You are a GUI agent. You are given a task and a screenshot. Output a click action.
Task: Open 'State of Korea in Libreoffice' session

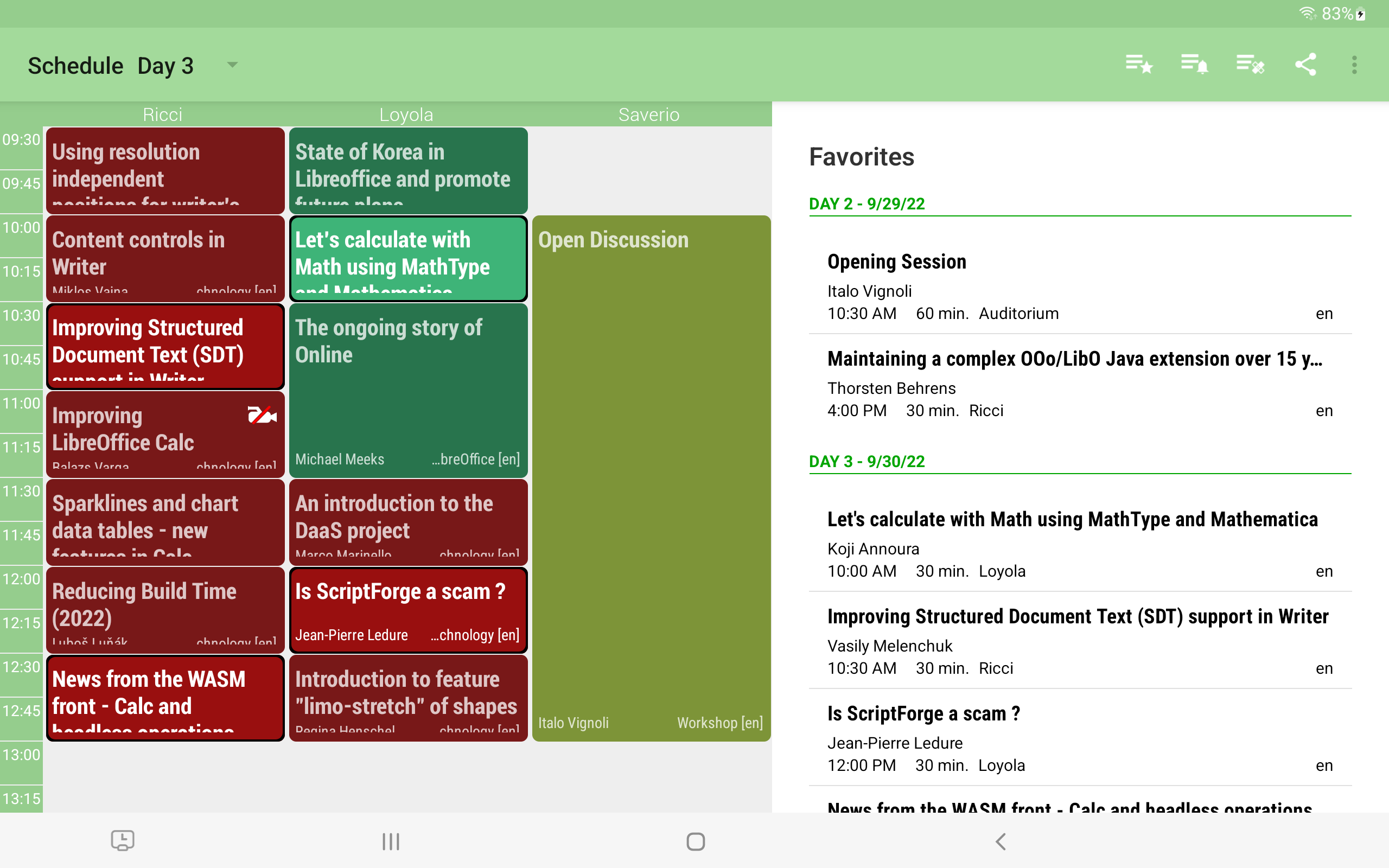pos(408,170)
